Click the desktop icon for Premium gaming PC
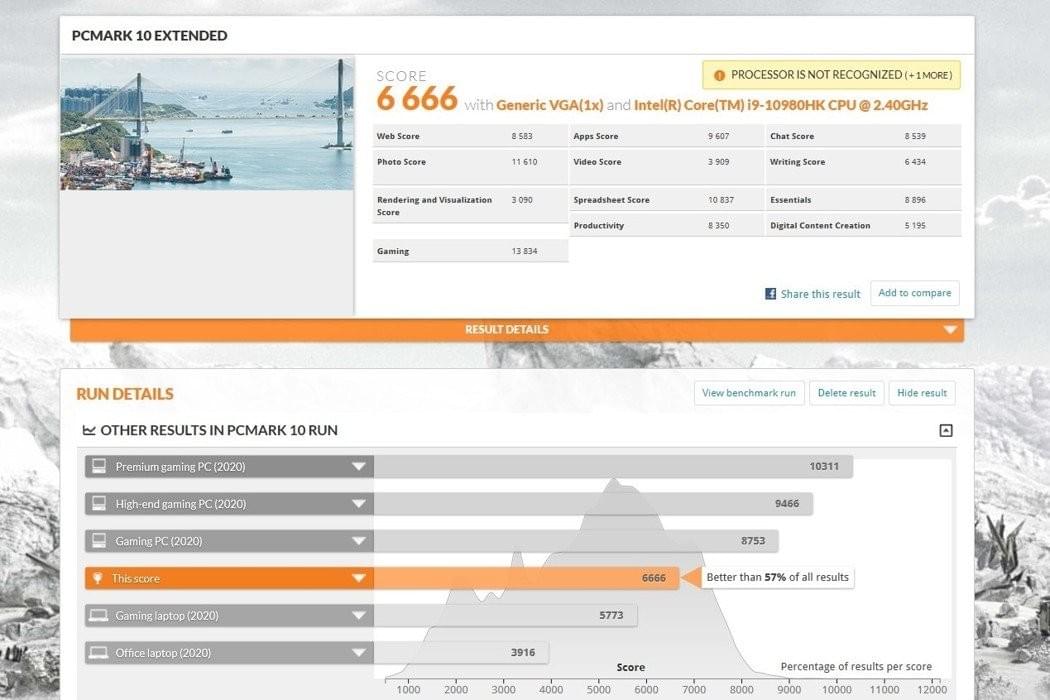1050x700 pixels. point(99,466)
